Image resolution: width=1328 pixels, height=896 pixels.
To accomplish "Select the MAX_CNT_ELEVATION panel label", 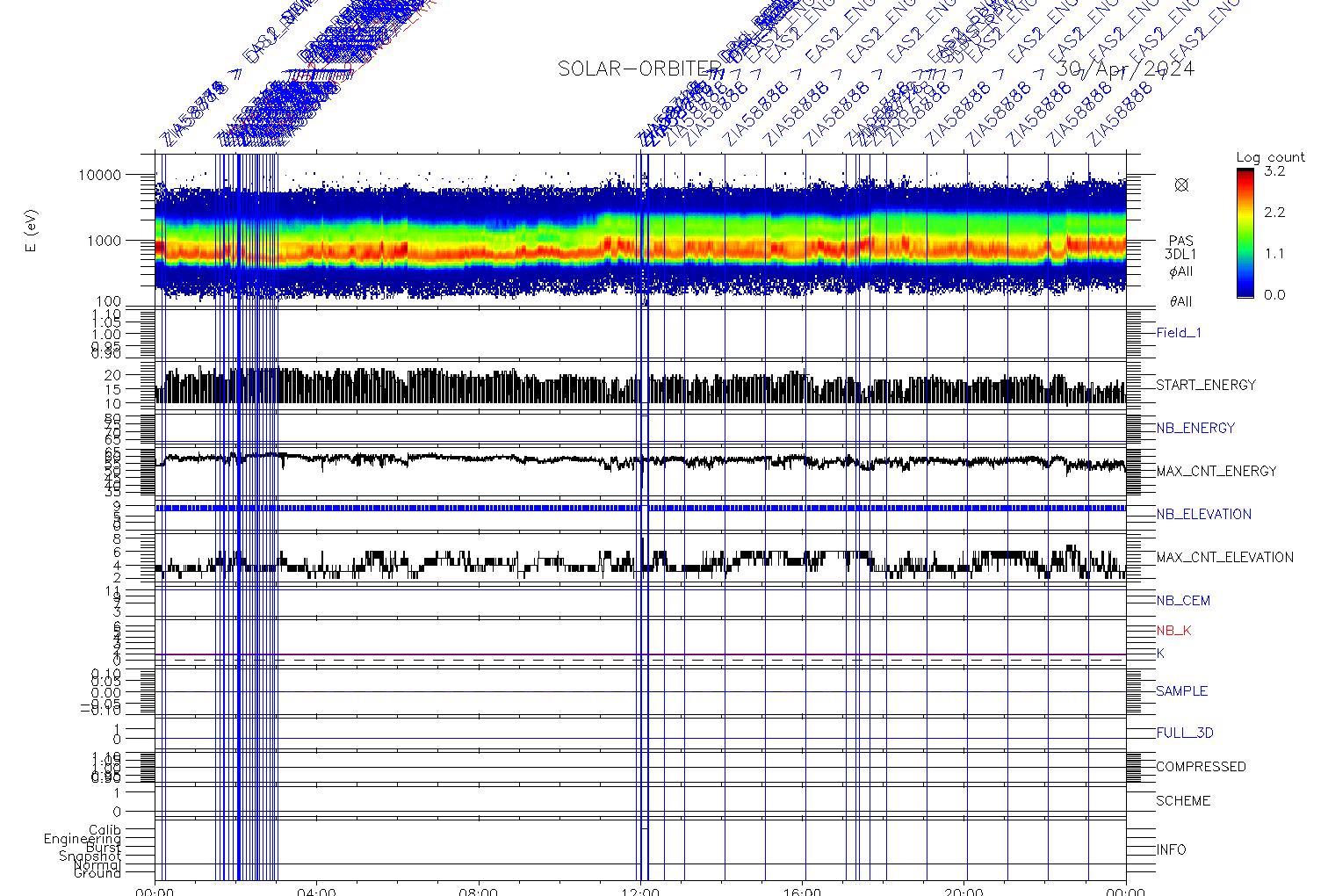I will (1224, 557).
